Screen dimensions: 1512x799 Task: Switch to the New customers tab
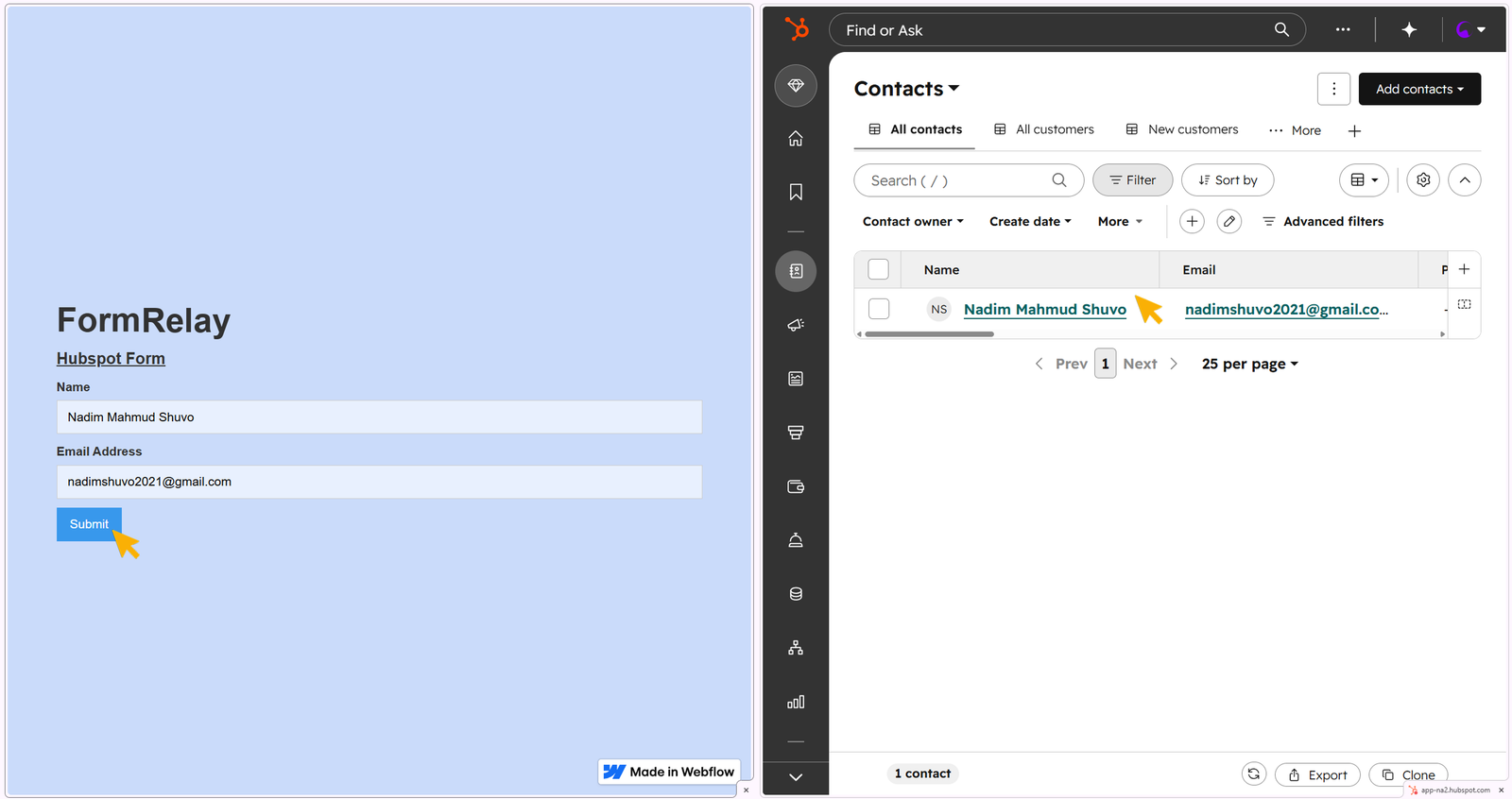pyautogui.click(x=1181, y=129)
